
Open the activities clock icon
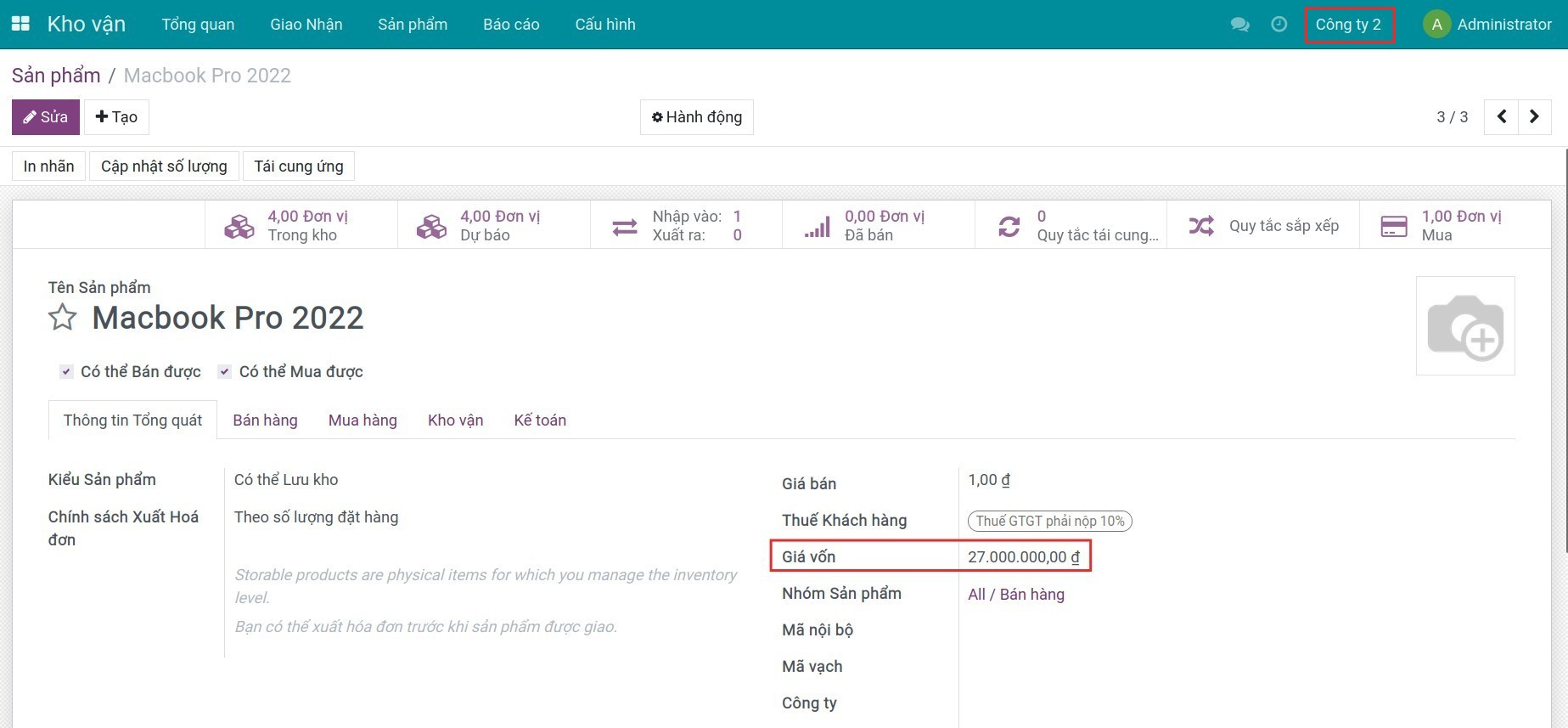point(1279,25)
